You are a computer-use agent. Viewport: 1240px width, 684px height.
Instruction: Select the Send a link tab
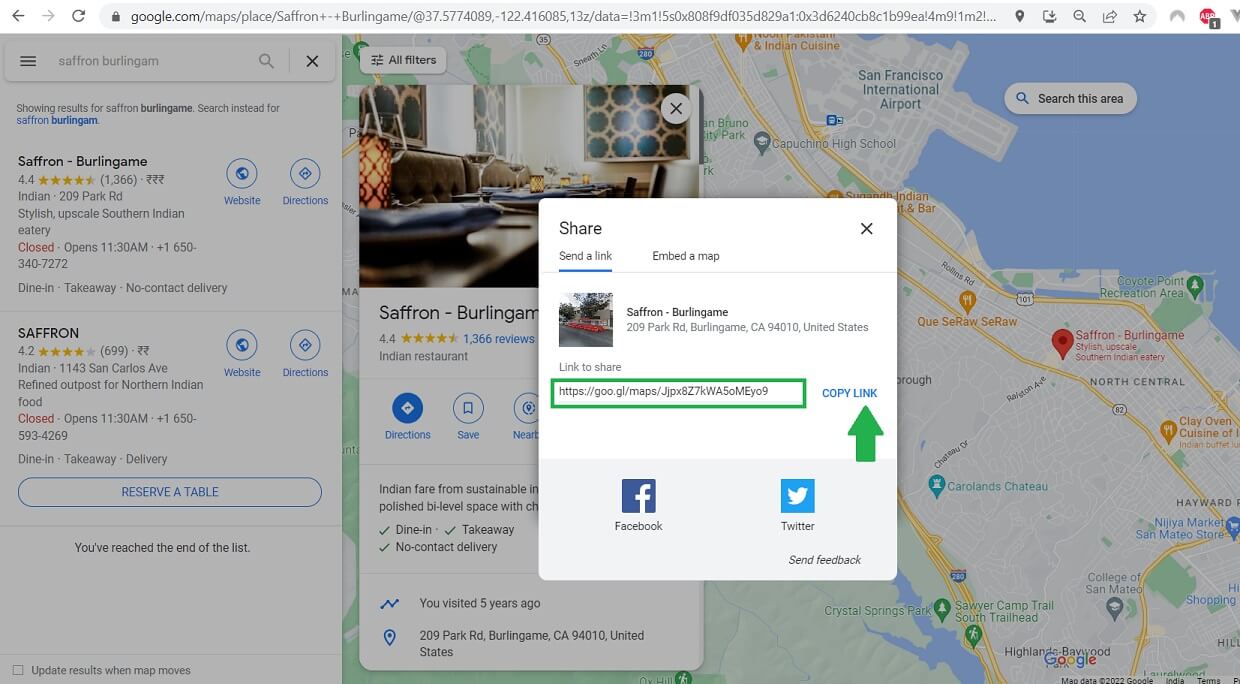[x=585, y=256]
